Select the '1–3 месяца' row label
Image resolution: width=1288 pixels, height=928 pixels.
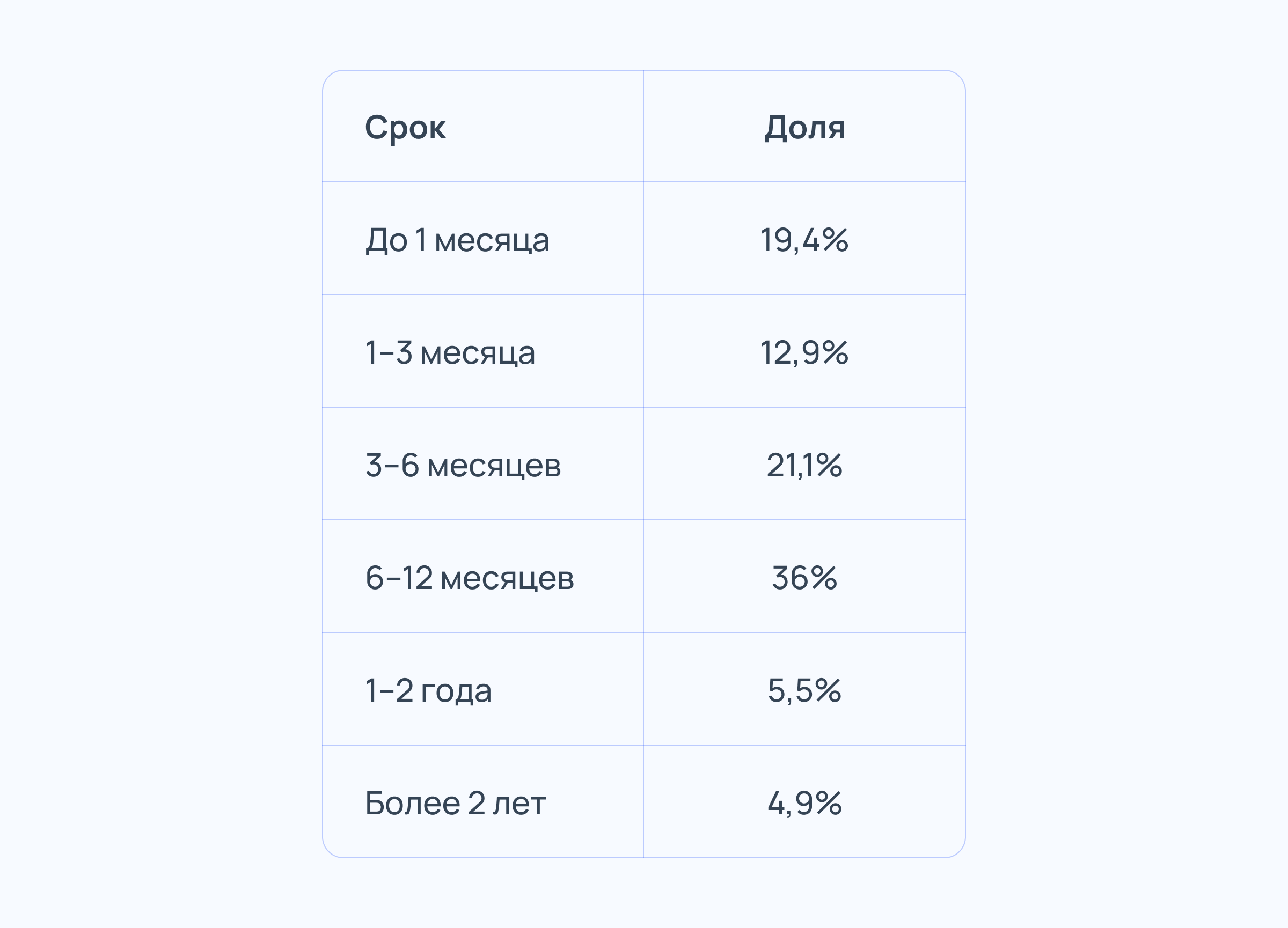tap(450, 352)
